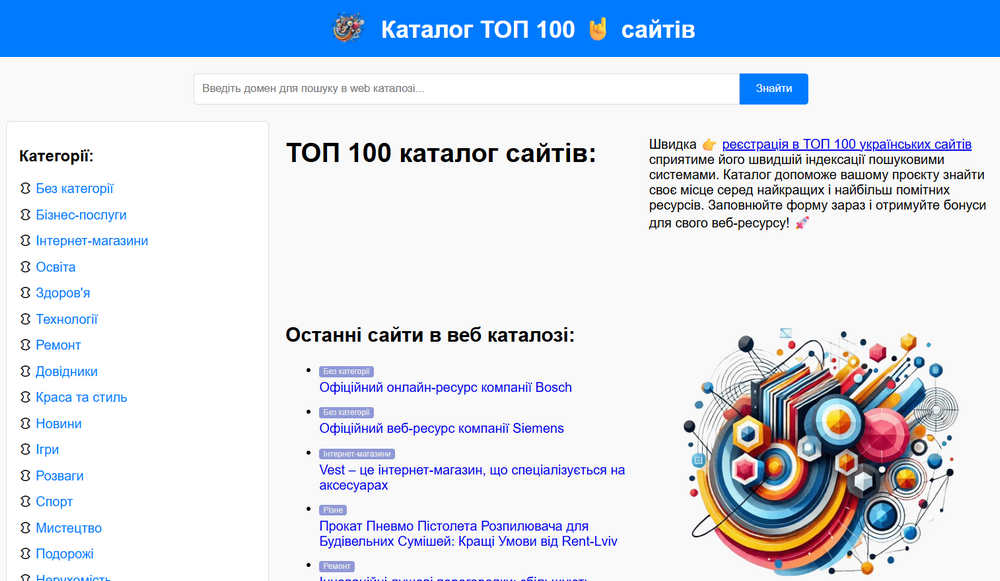
Task: Click the Каталог ТОП 100 сайтів header title
Action: (x=537, y=29)
